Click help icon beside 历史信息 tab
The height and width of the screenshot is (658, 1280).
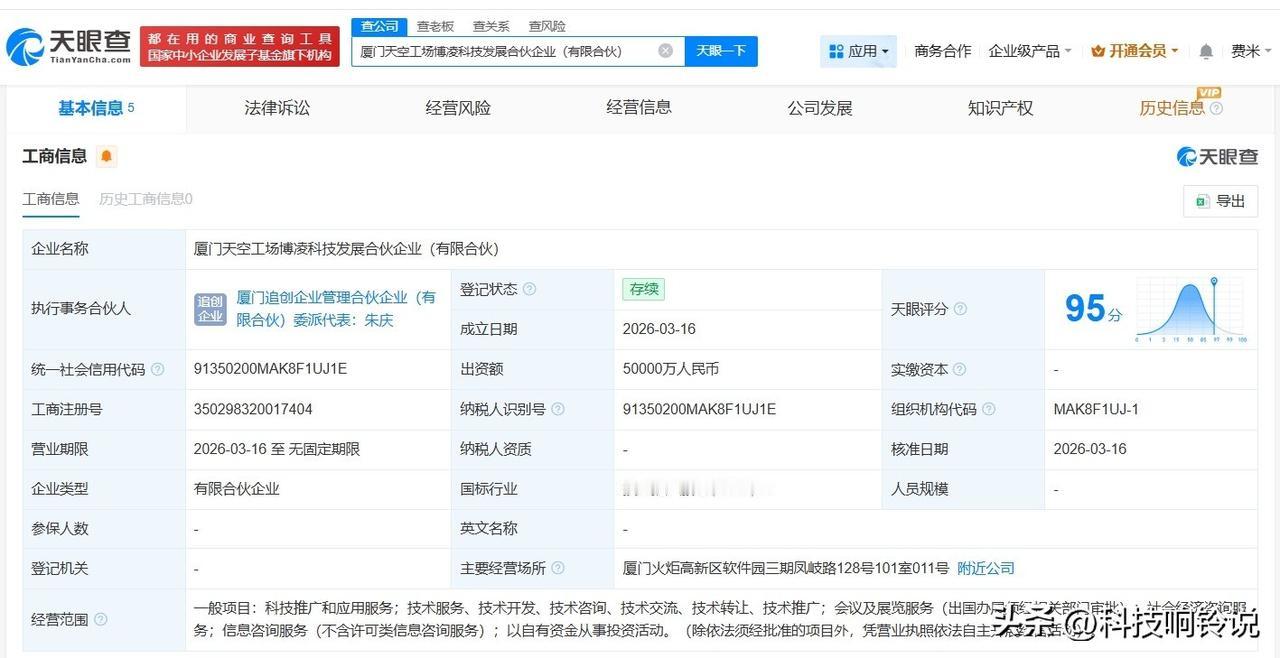pos(1216,108)
